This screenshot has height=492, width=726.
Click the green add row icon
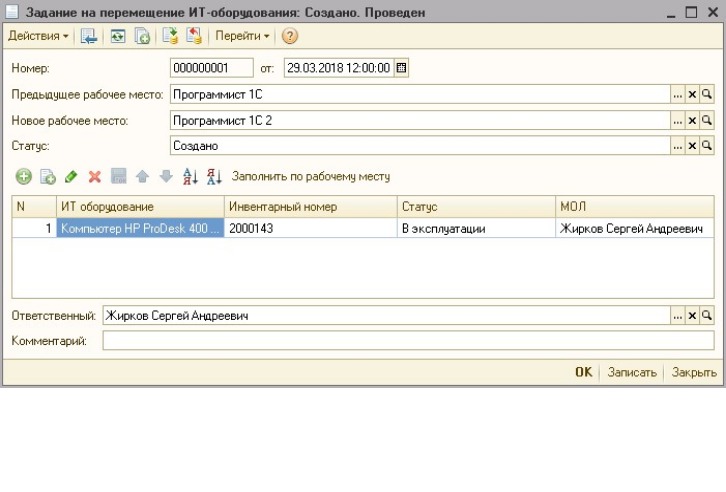pyautogui.click(x=24, y=176)
